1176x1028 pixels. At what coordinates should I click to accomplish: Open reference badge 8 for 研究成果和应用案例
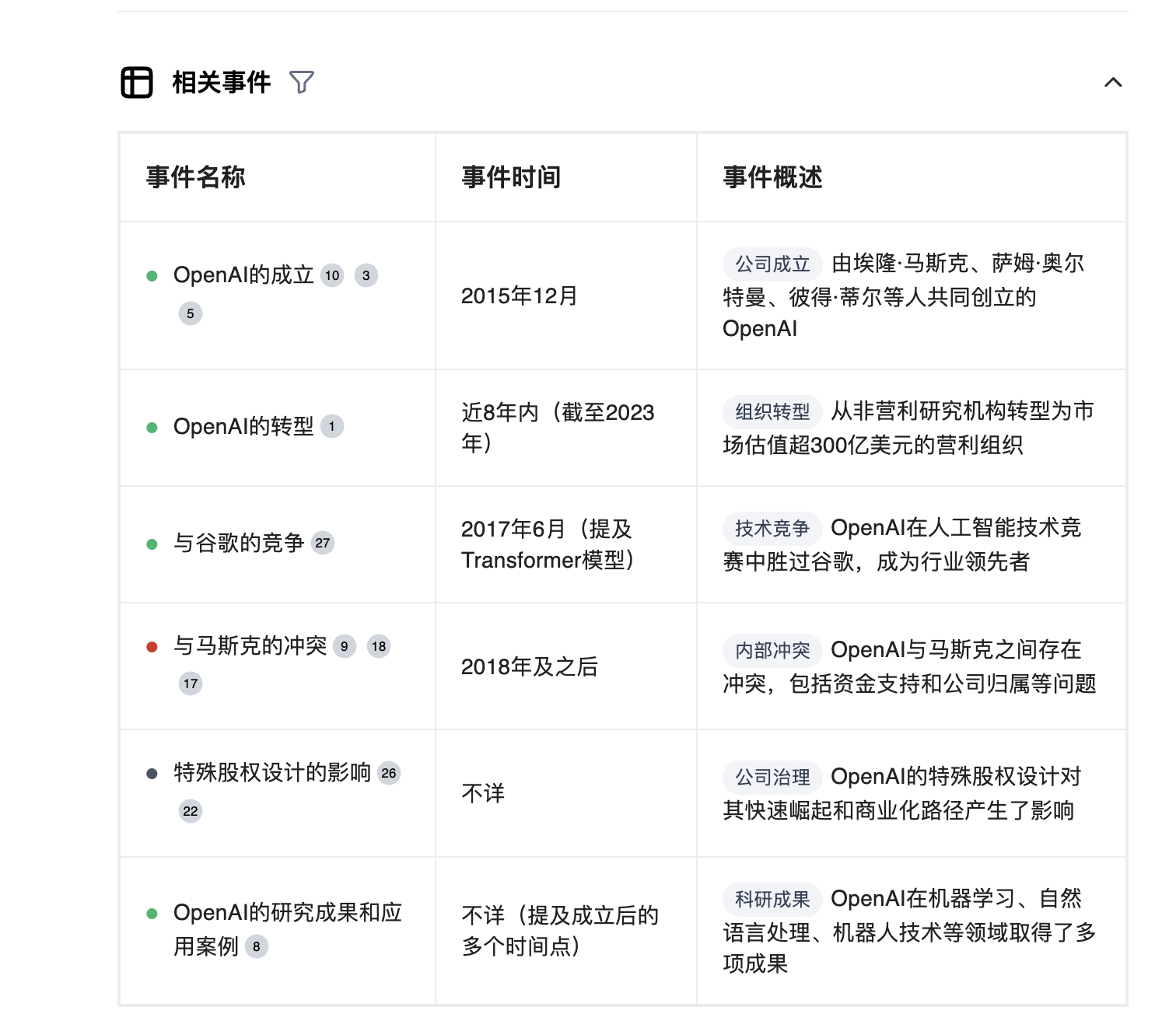point(257,946)
